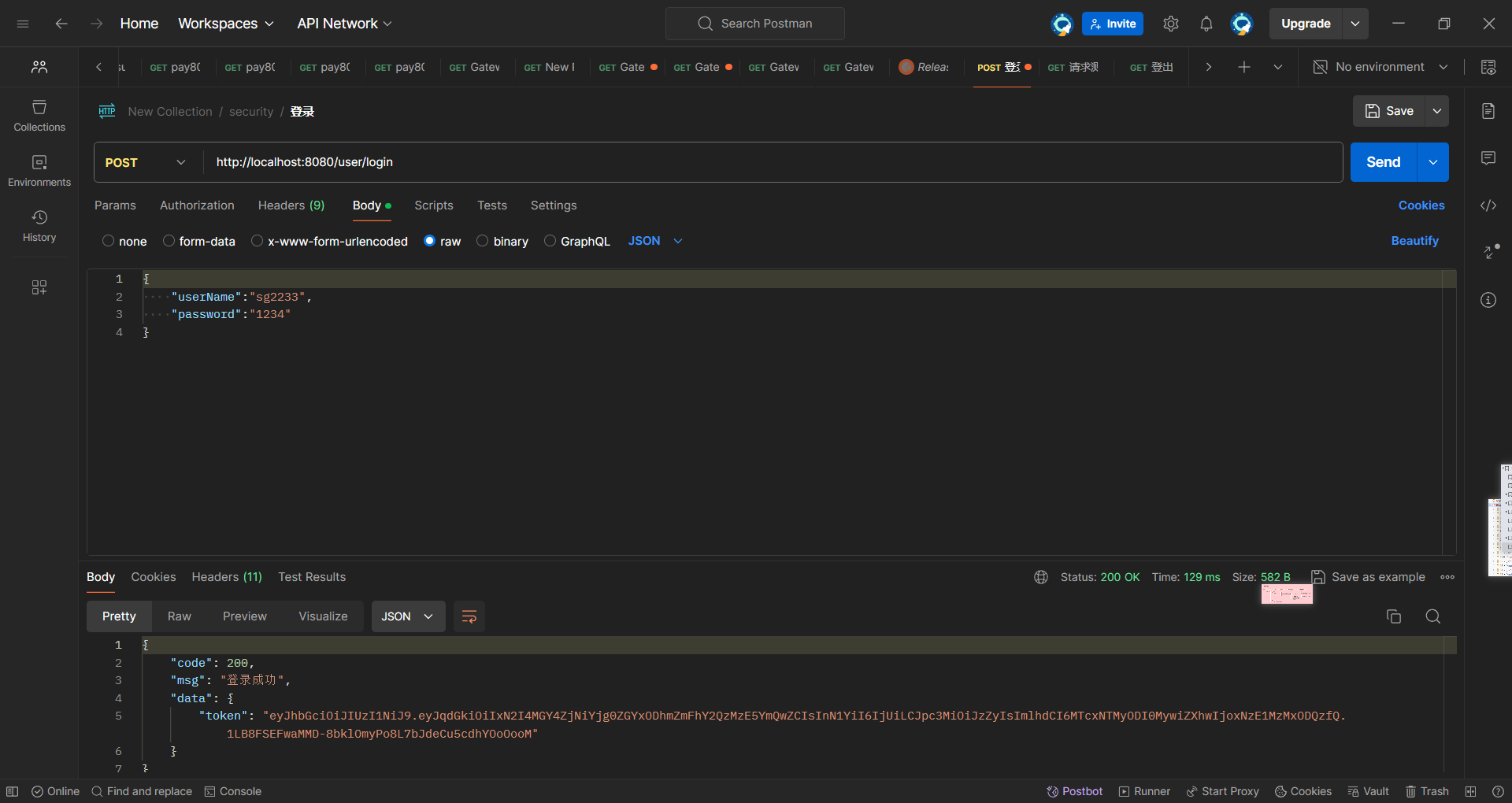Open the help icon in status bar

click(1498, 791)
